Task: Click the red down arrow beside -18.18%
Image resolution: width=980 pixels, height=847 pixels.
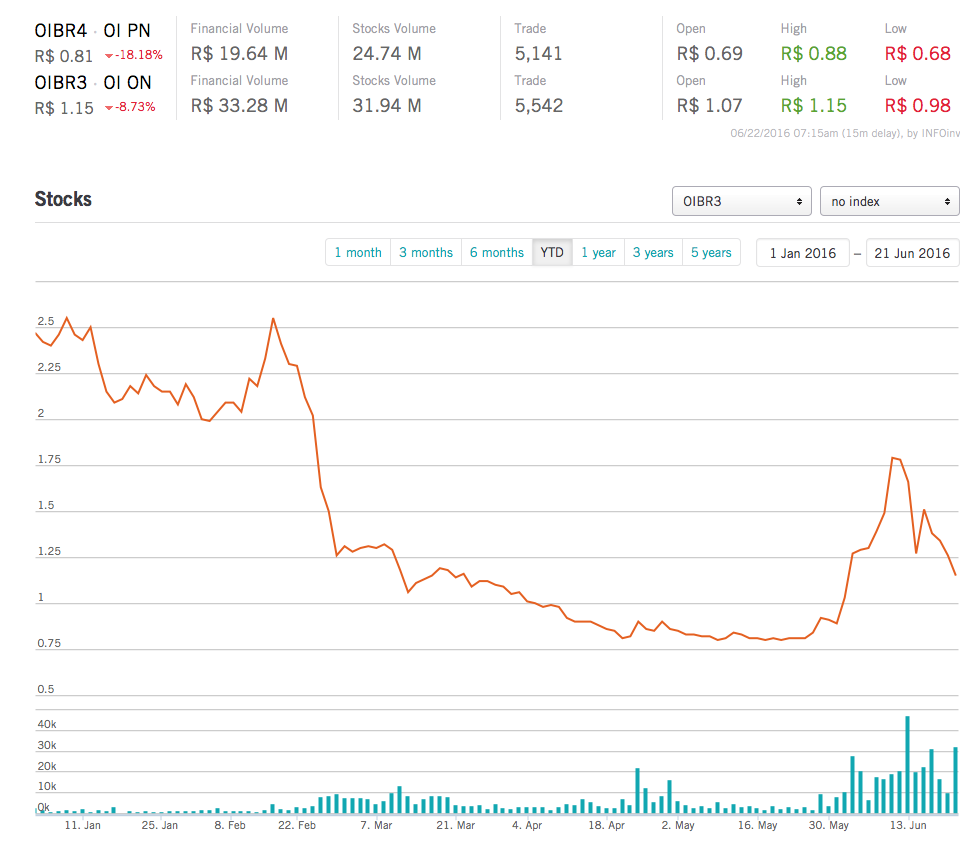Action: click(x=108, y=55)
